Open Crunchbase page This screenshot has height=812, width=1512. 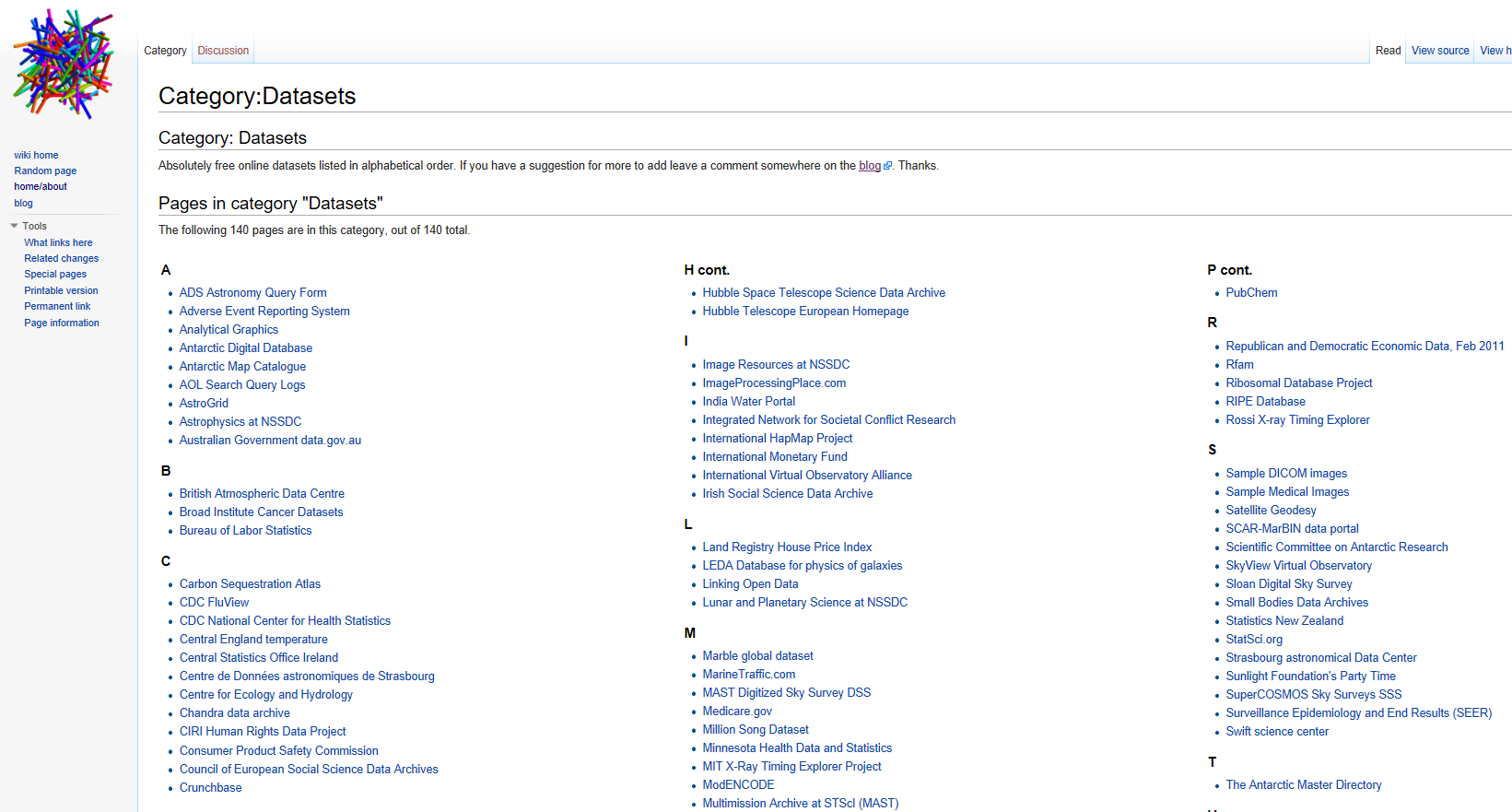coord(210,787)
